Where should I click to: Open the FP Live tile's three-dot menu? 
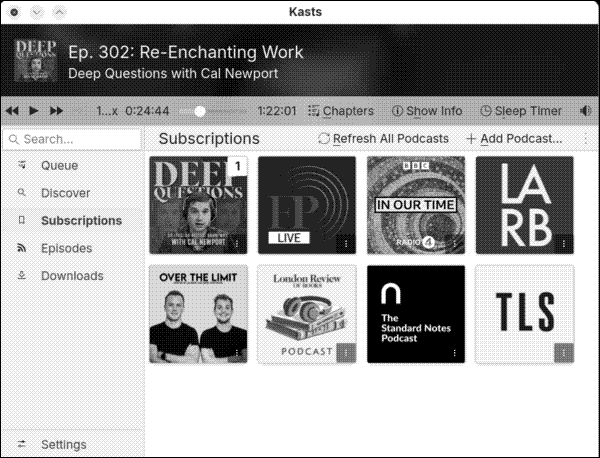346,244
